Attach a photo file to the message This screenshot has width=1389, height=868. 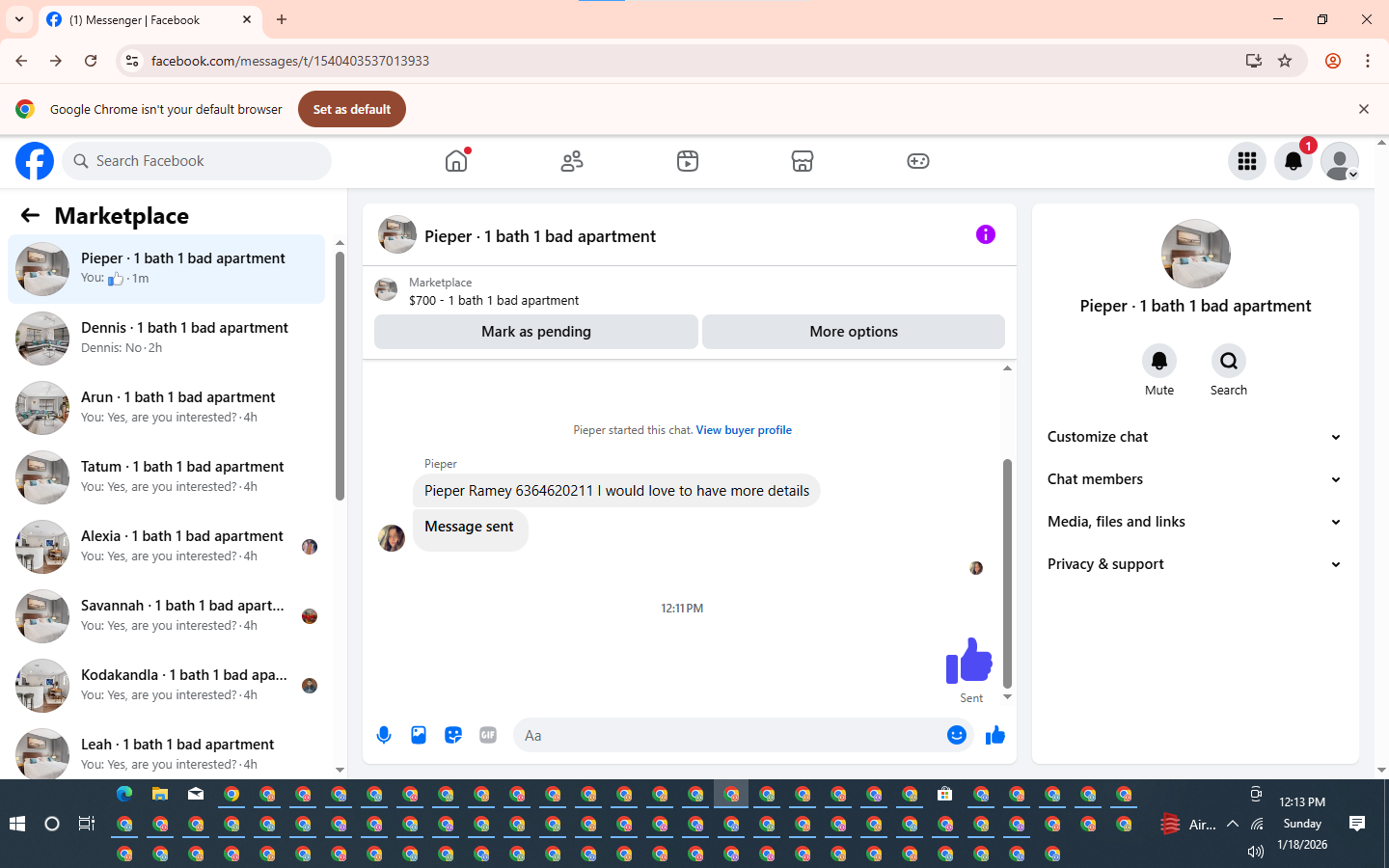click(x=419, y=735)
